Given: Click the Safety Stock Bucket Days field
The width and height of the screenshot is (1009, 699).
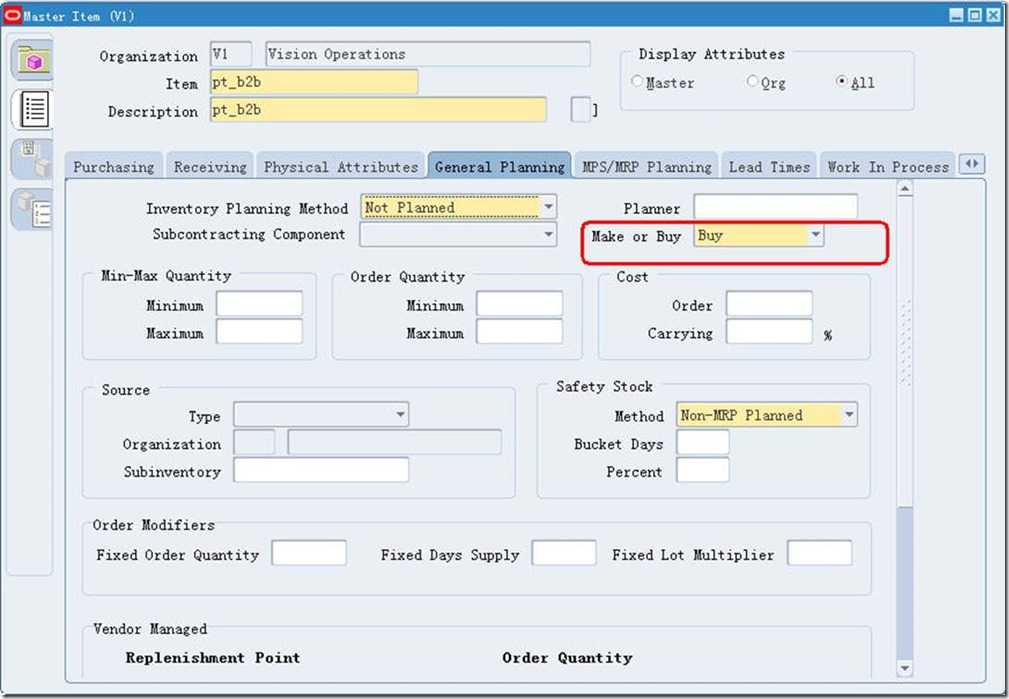Looking at the screenshot, I should pyautogui.click(x=703, y=442).
